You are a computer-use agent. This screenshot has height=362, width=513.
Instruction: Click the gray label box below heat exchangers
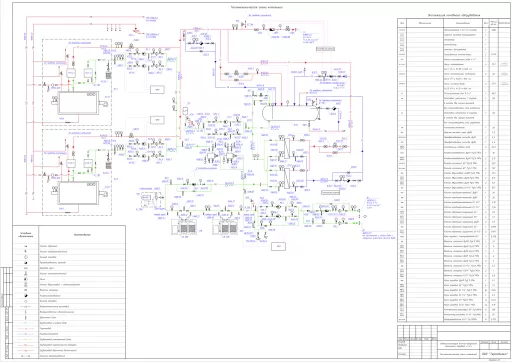point(330,192)
